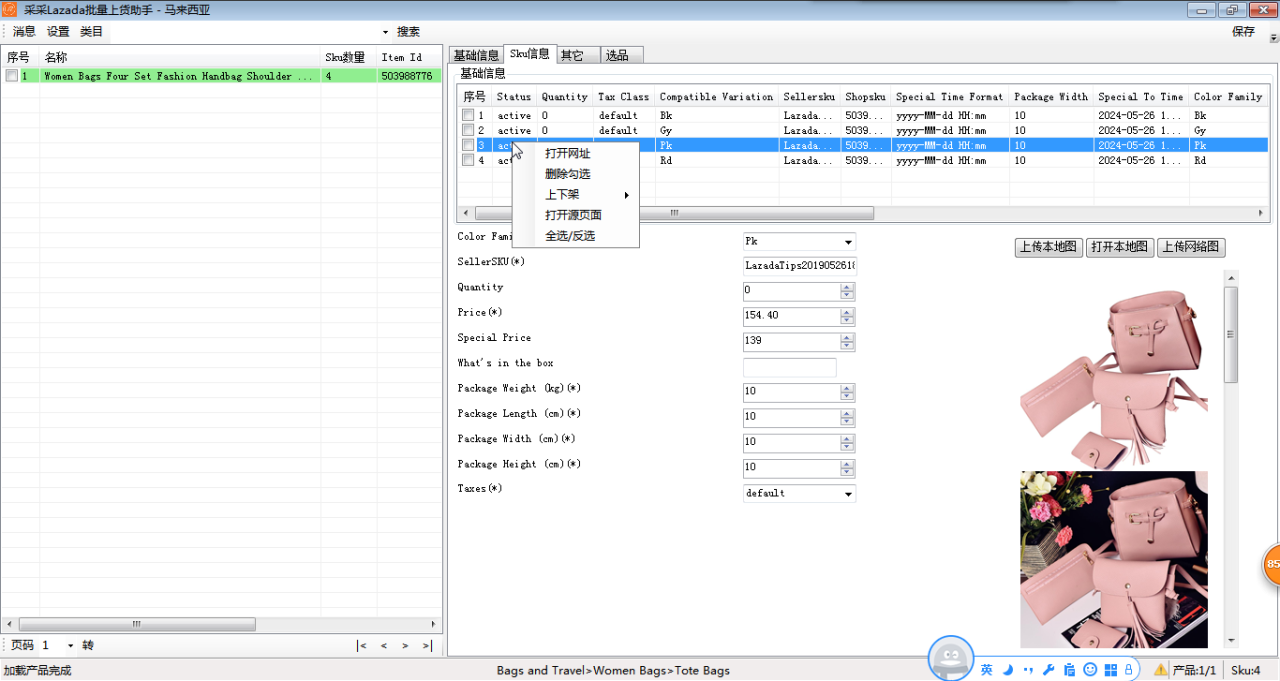1280x681 pixels.
Task: Open the page number dropdown
Action: pyautogui.click(x=70, y=646)
